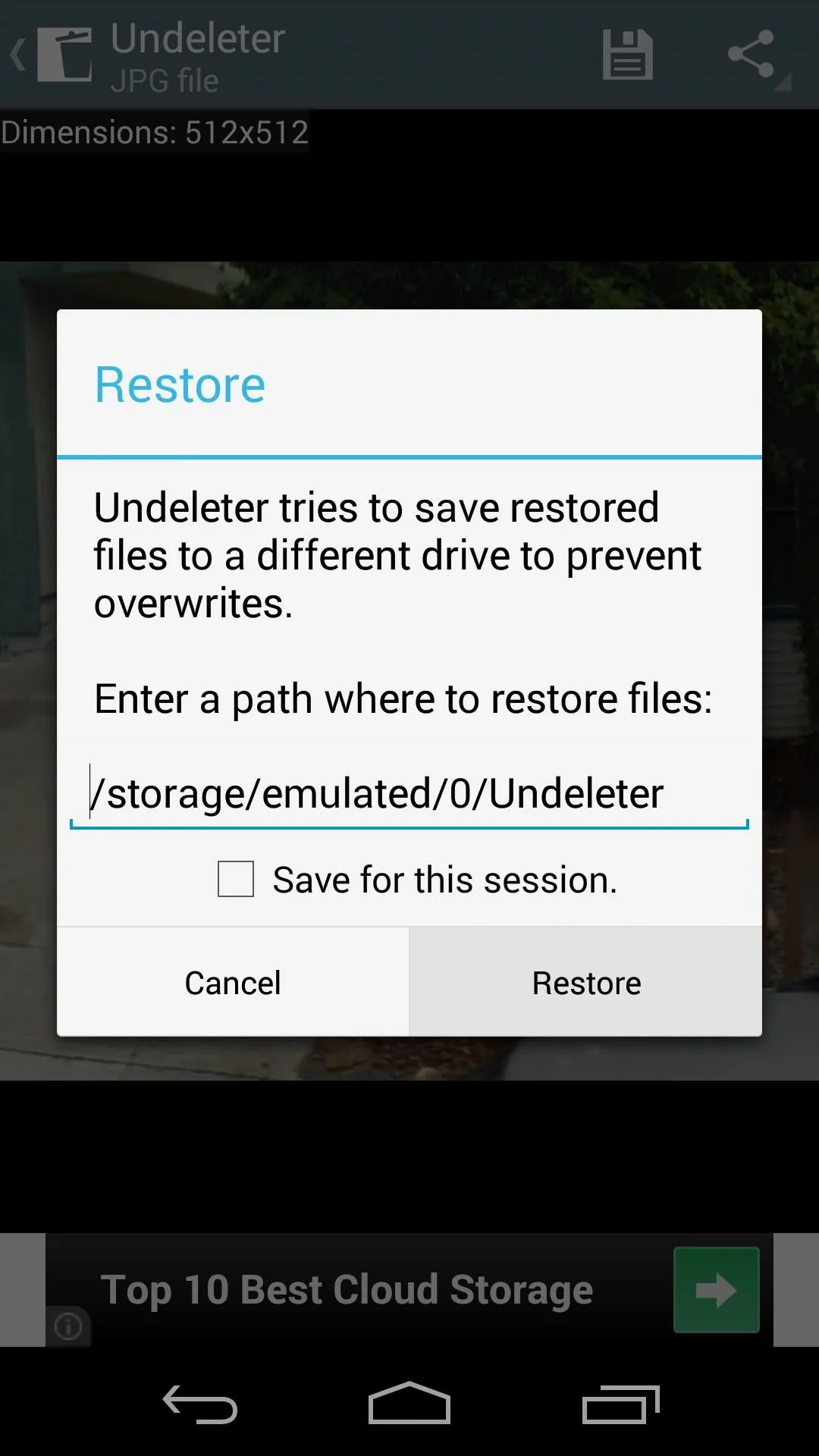Tap the Android back navigation button
The height and width of the screenshot is (1456, 819).
[x=200, y=1404]
